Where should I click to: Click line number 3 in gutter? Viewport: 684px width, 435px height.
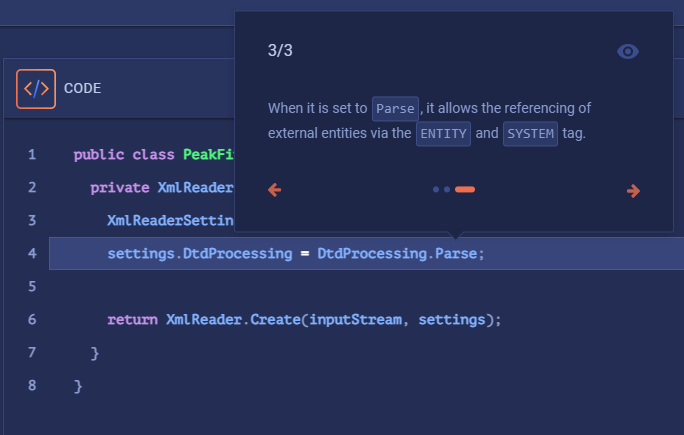pyautogui.click(x=32, y=220)
